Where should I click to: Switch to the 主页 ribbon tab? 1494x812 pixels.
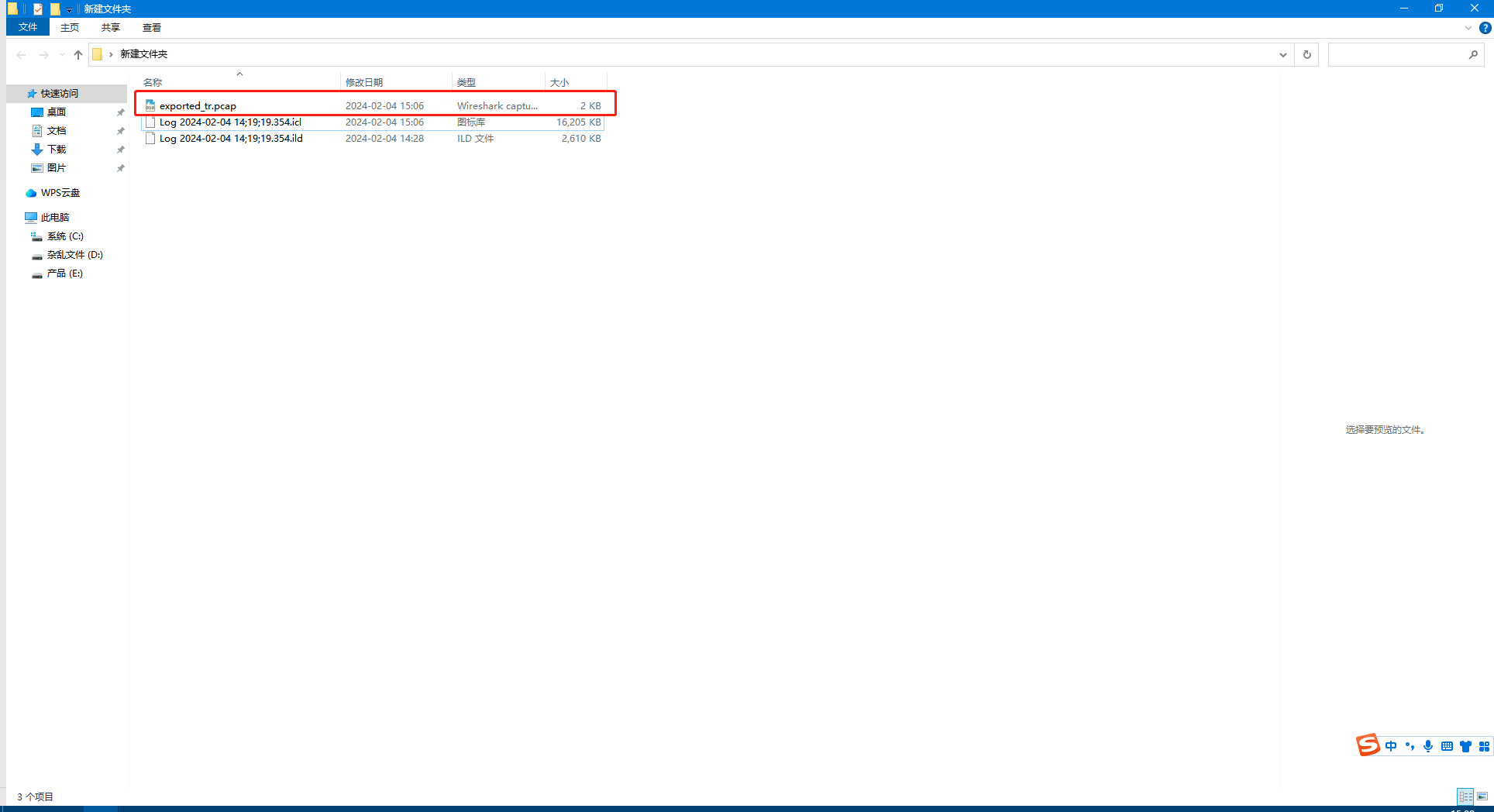70,27
